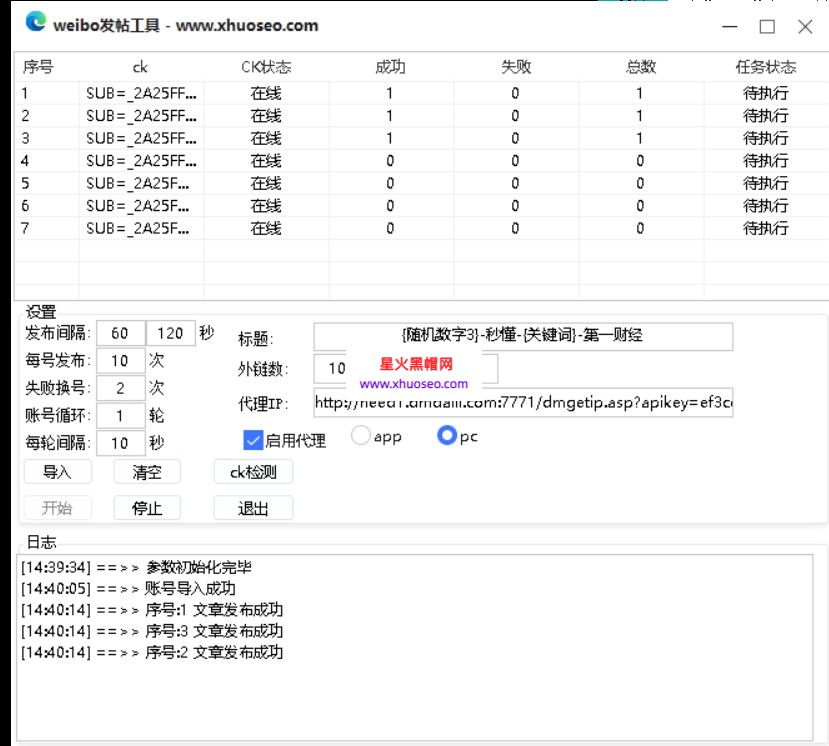Screen dimensions: 829x746
Task: Select row 2 in the account table
Action: (421, 116)
